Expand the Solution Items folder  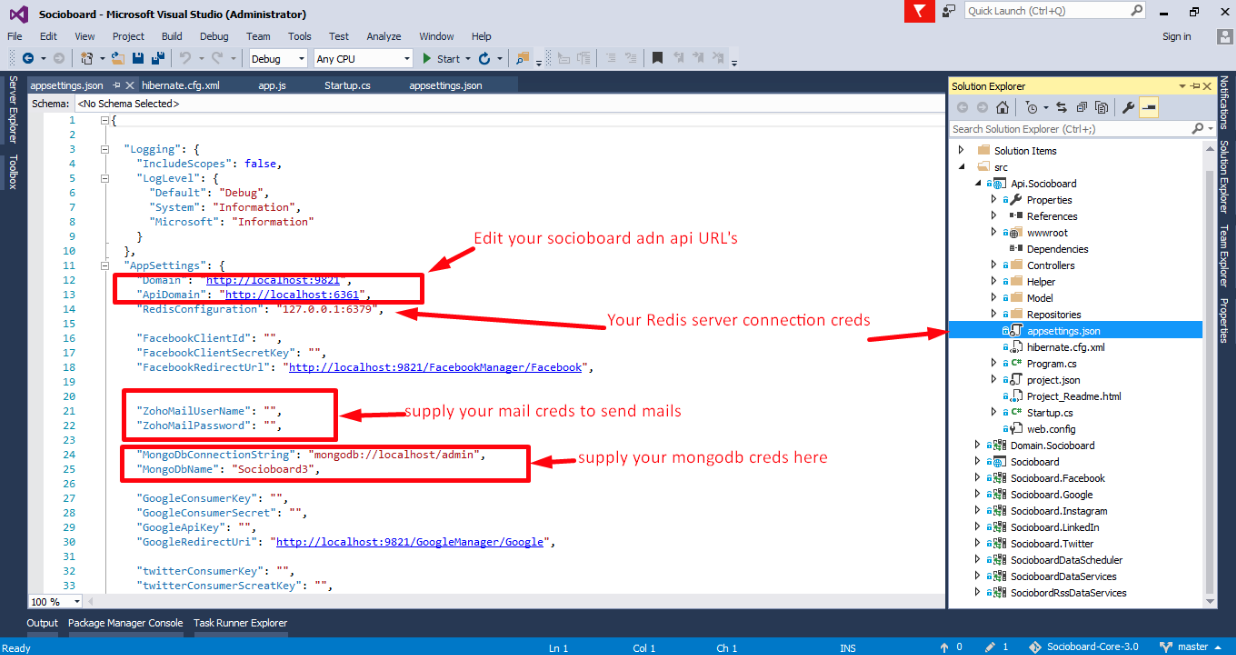pyautogui.click(x=962, y=150)
